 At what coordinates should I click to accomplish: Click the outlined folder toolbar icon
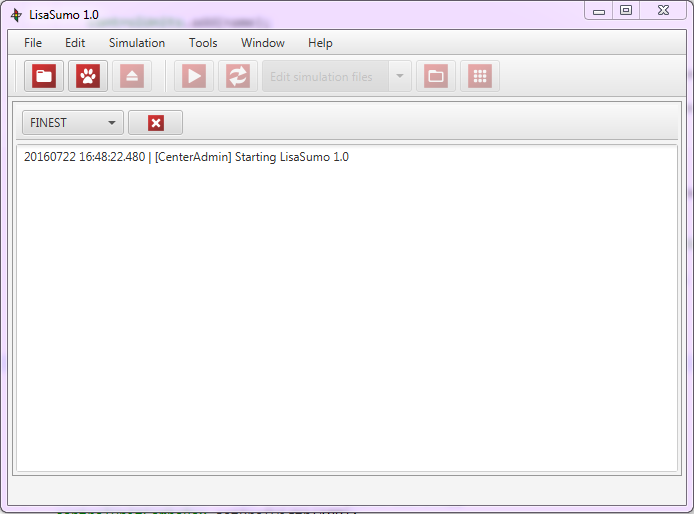click(436, 76)
